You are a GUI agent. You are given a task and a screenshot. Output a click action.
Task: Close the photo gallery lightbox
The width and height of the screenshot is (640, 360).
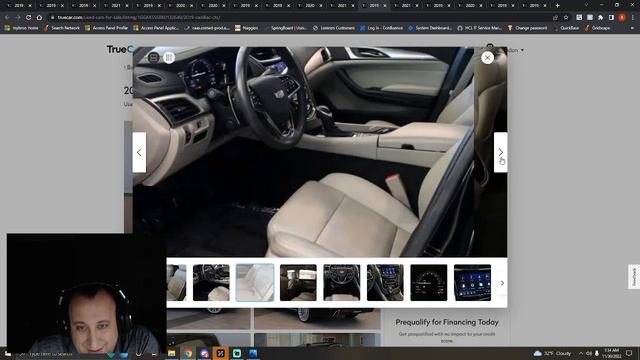click(x=487, y=58)
